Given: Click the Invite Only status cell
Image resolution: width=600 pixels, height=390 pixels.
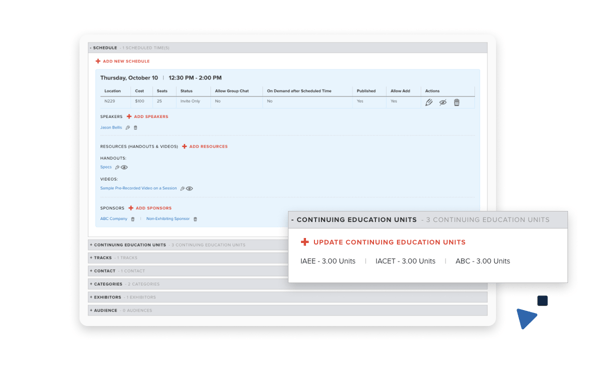Looking at the screenshot, I should (x=190, y=101).
